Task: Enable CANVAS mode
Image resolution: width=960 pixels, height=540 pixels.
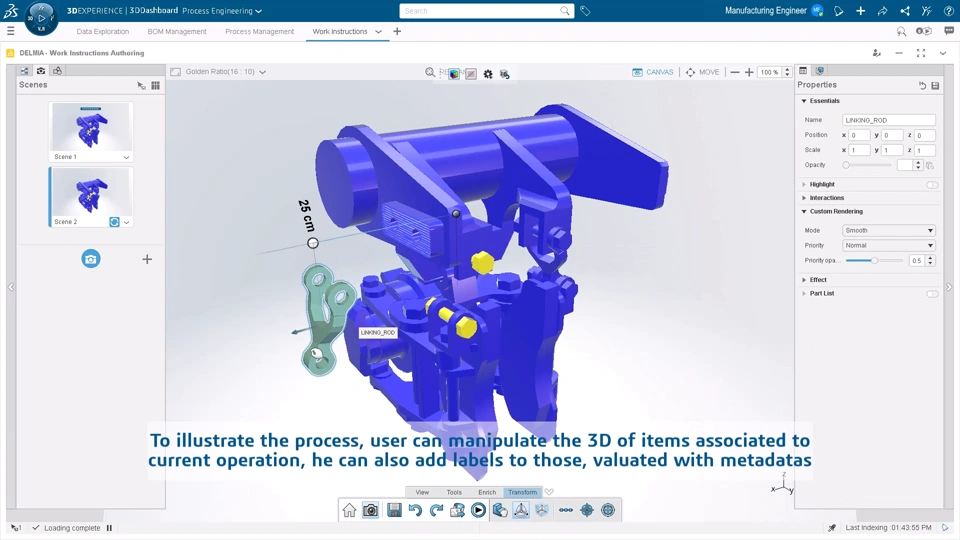Action: coord(653,72)
